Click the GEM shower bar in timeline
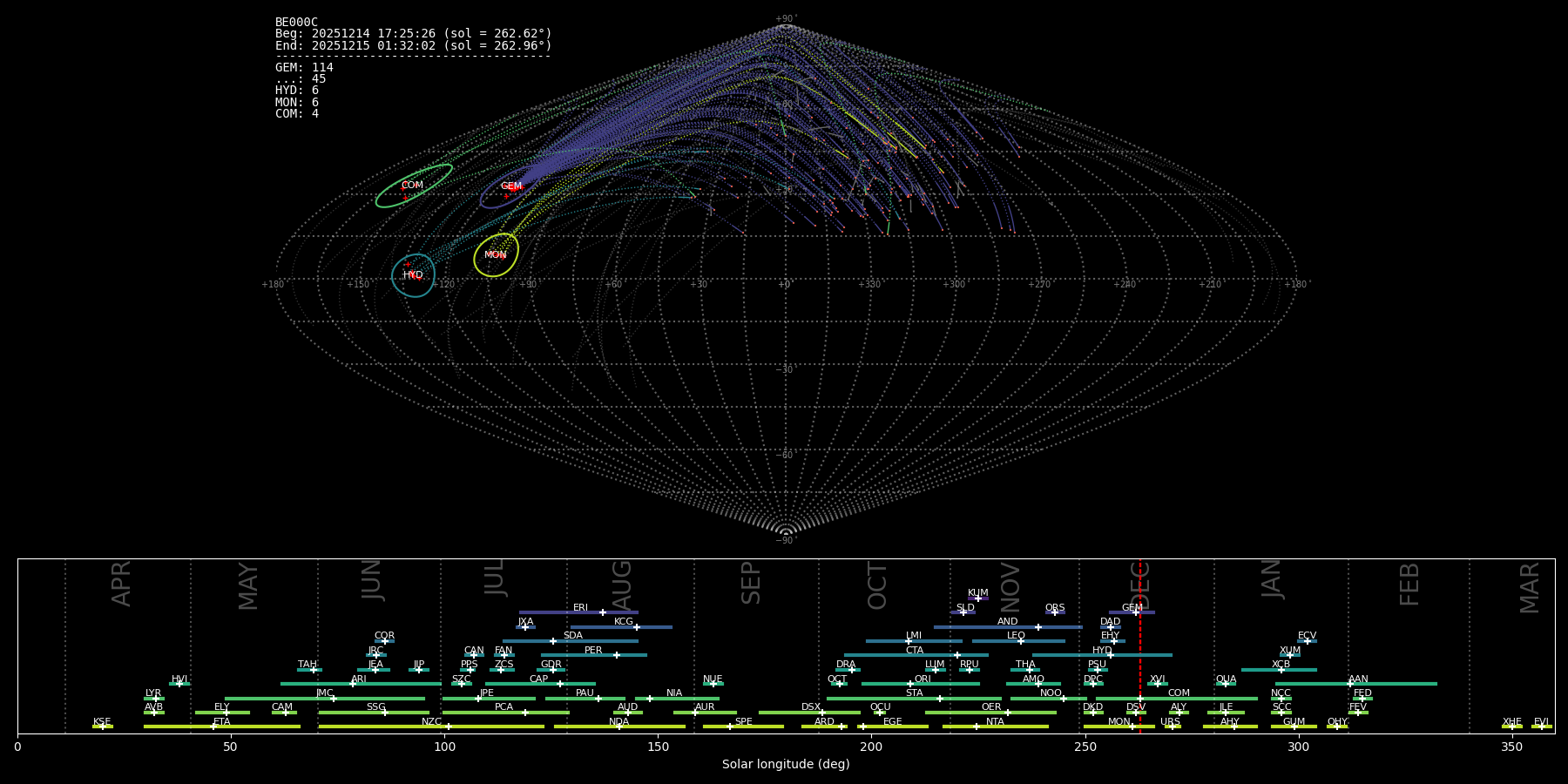 click(1132, 612)
